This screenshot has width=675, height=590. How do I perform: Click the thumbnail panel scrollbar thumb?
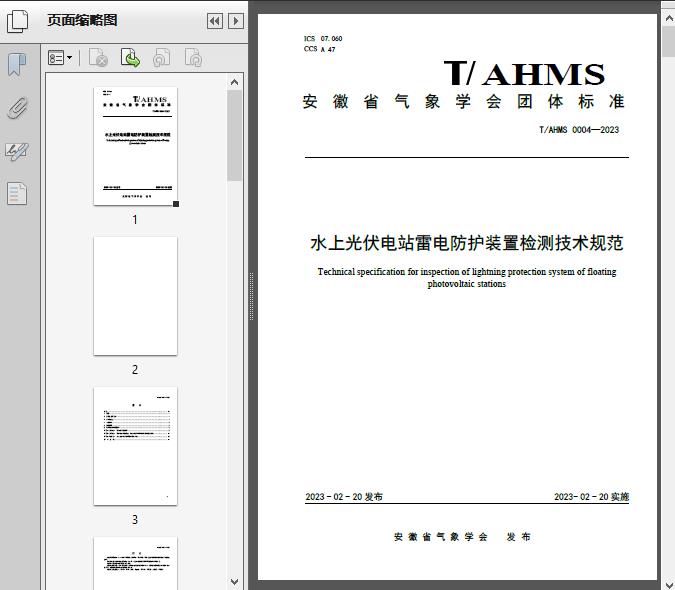click(235, 136)
